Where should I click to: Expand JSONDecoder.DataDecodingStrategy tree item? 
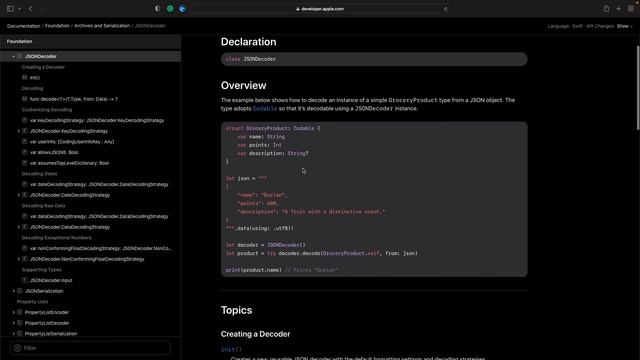point(19,227)
